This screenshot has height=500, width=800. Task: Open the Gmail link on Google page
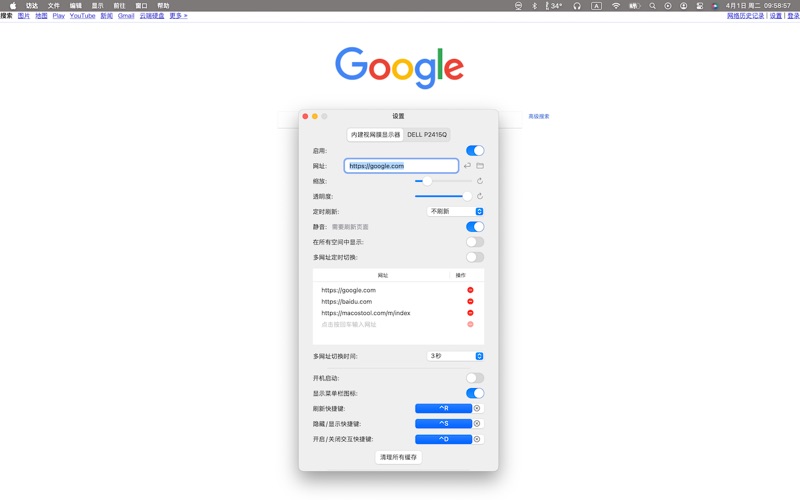tap(126, 16)
